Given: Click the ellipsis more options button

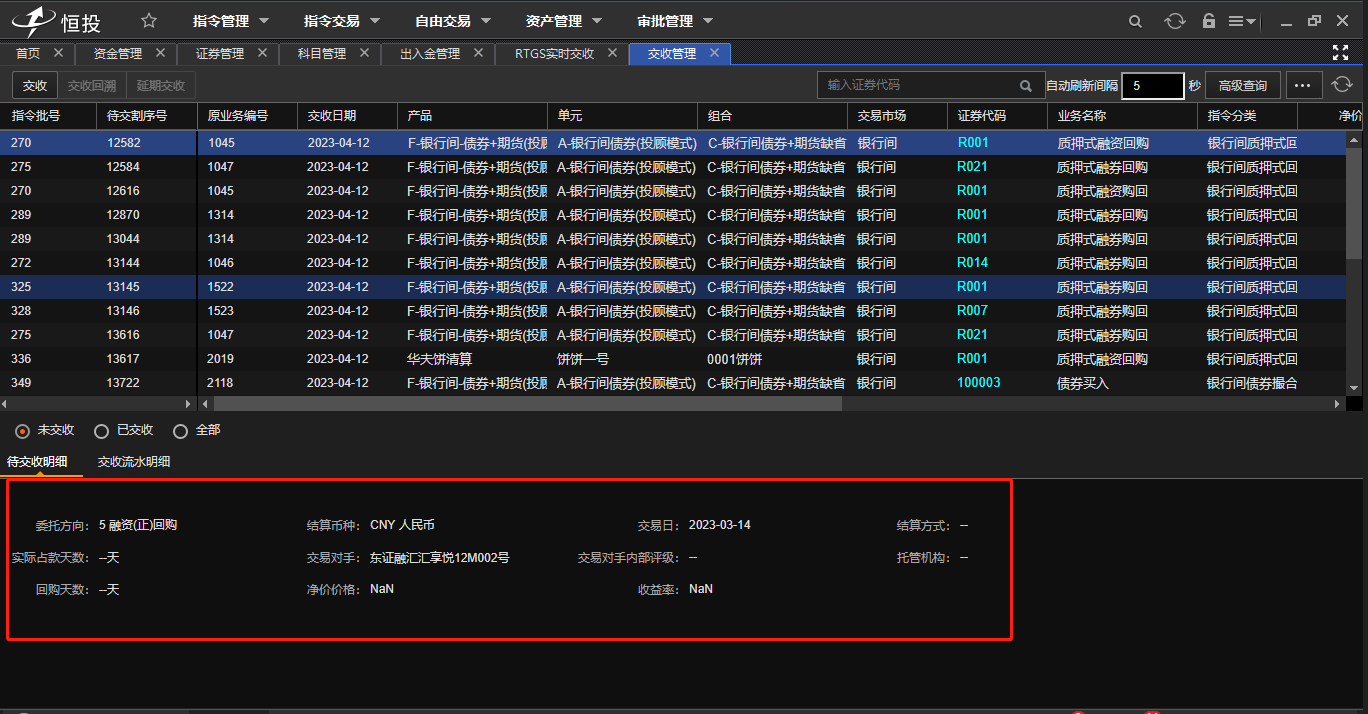Looking at the screenshot, I should [x=1304, y=86].
